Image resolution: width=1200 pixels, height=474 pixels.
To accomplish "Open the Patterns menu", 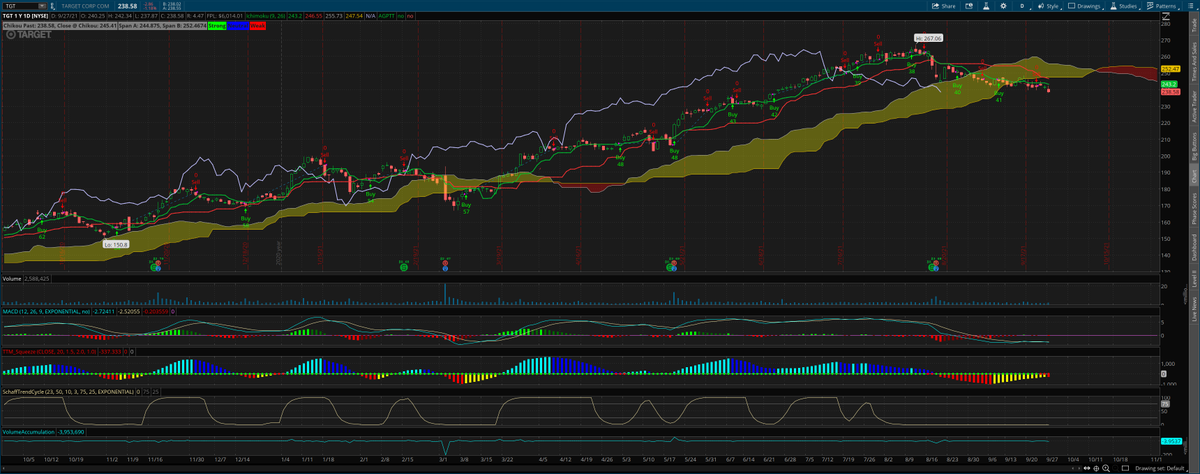I will click(1162, 6).
